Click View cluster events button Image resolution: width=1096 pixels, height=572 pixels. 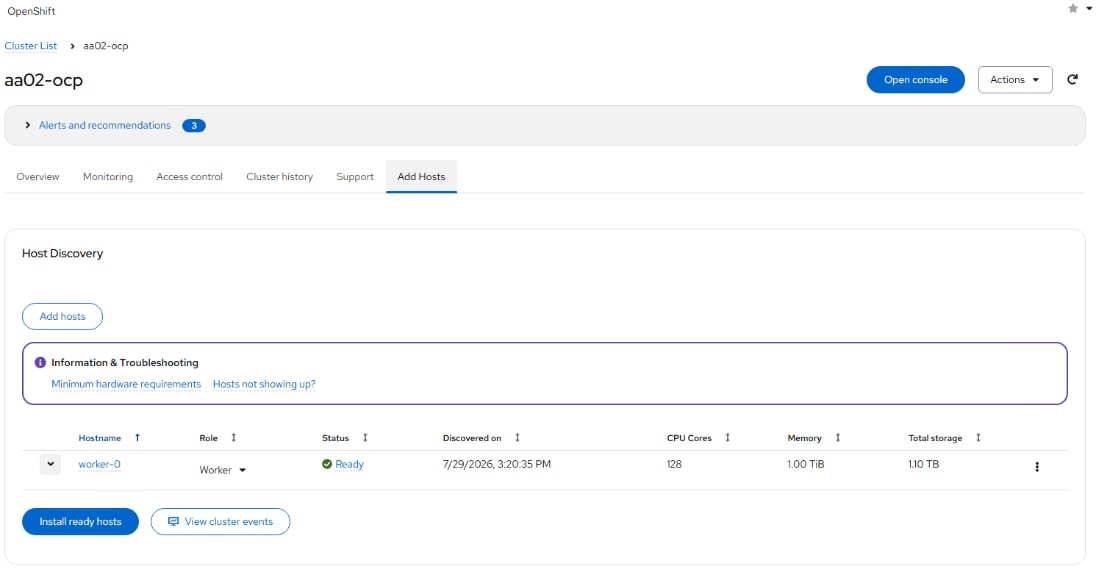[220, 522]
